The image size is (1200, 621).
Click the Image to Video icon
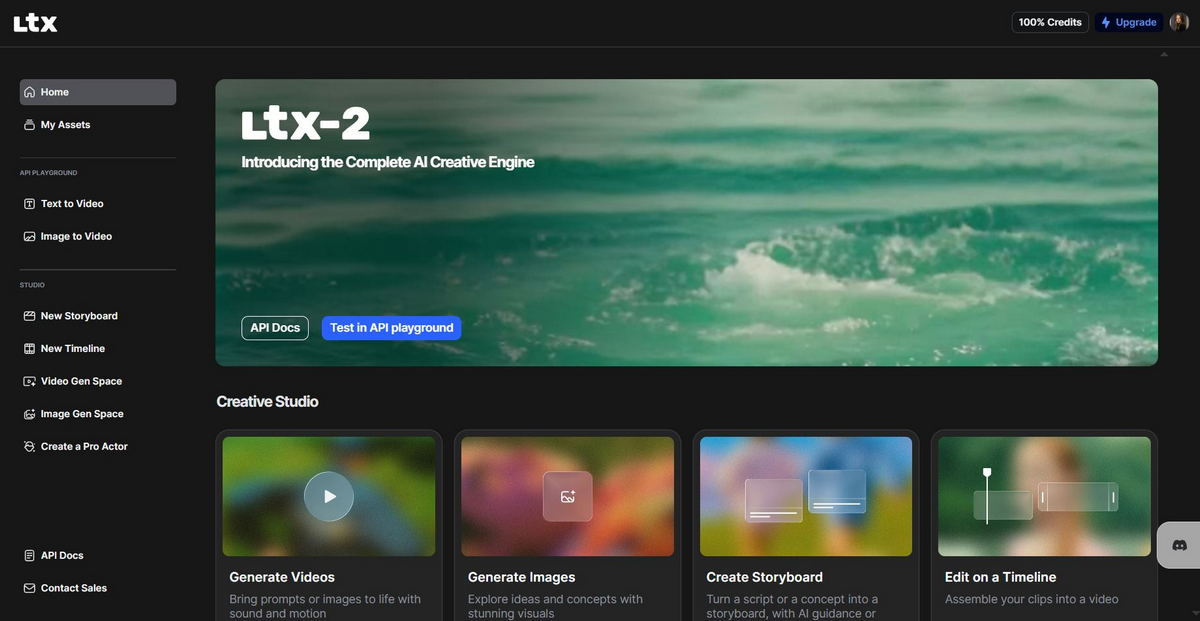click(x=30, y=237)
